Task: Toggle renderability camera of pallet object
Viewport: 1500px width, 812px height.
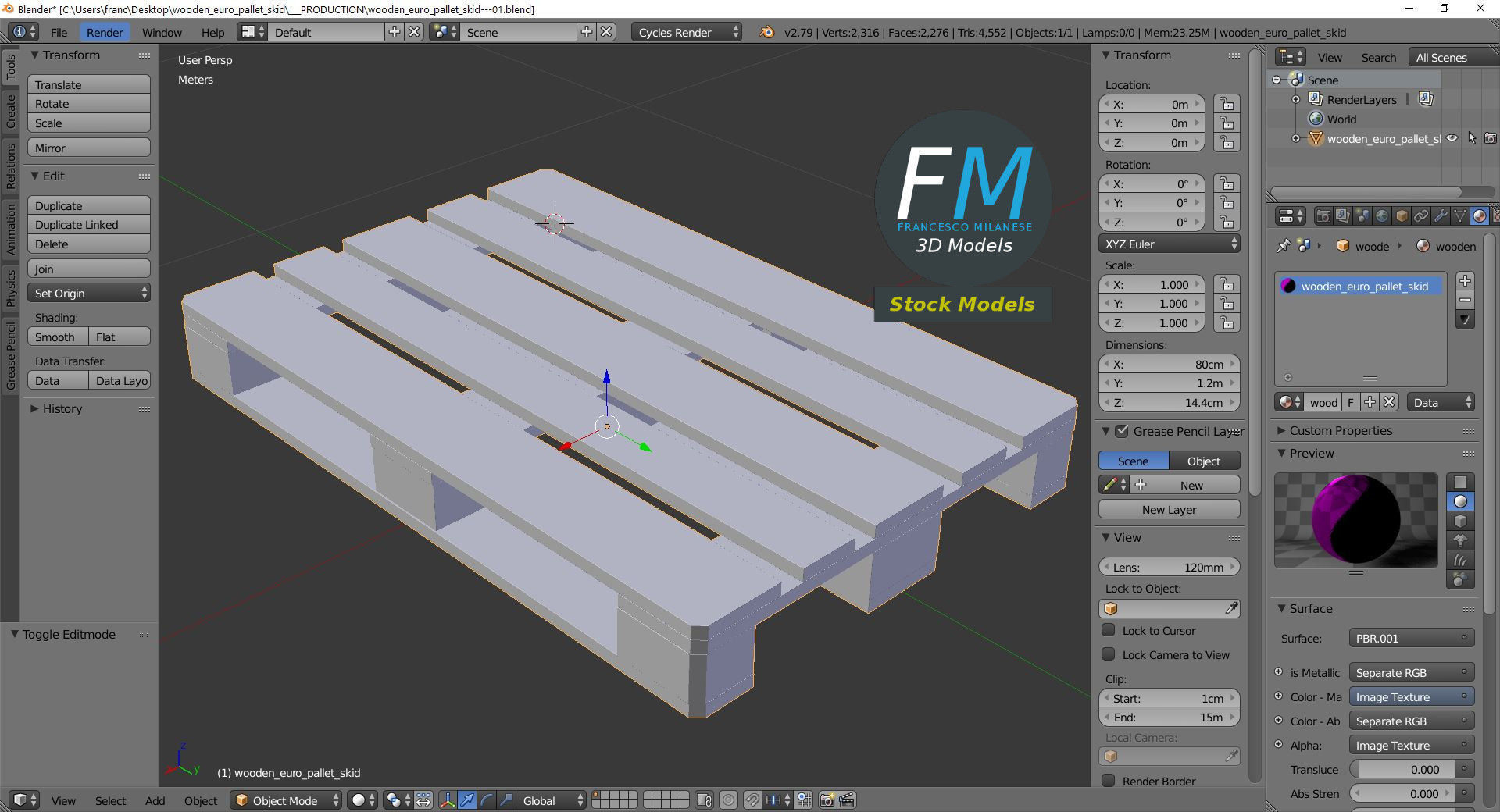Action: pos(1491,138)
